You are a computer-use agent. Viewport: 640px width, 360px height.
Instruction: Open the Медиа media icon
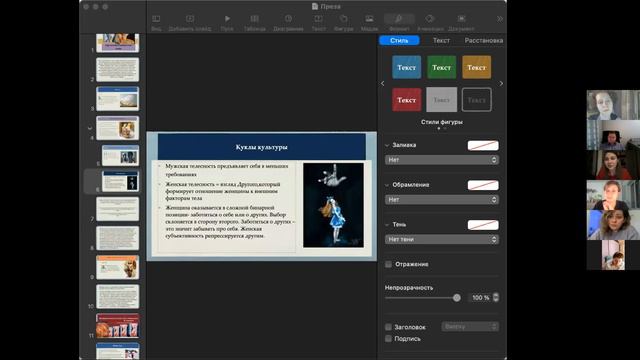(369, 19)
